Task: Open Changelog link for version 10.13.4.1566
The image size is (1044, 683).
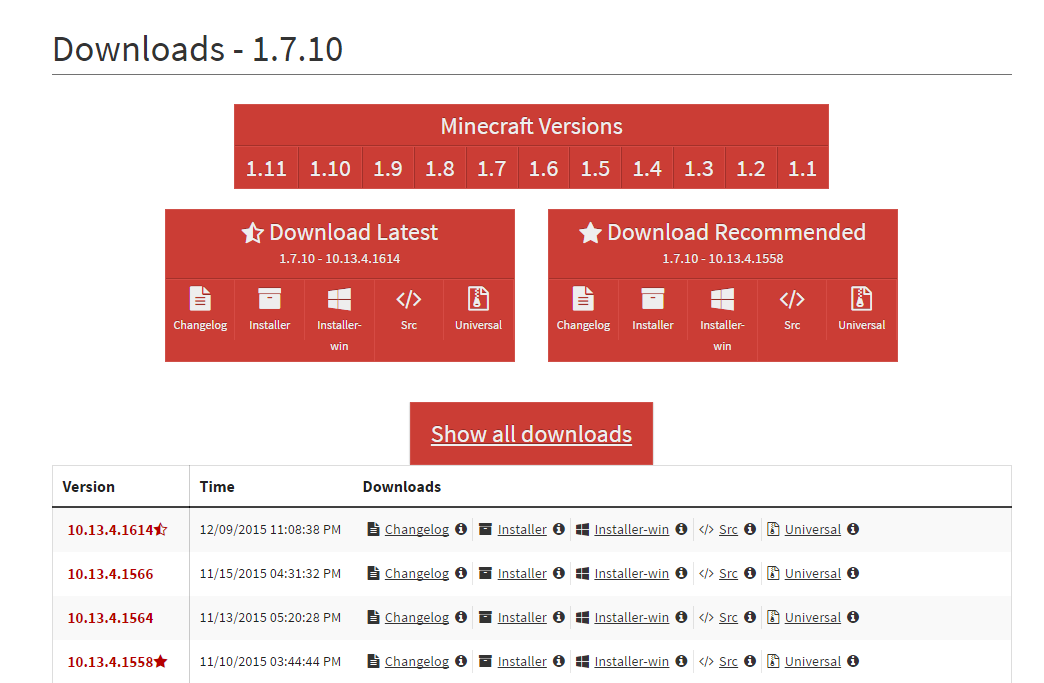Action: [417, 573]
